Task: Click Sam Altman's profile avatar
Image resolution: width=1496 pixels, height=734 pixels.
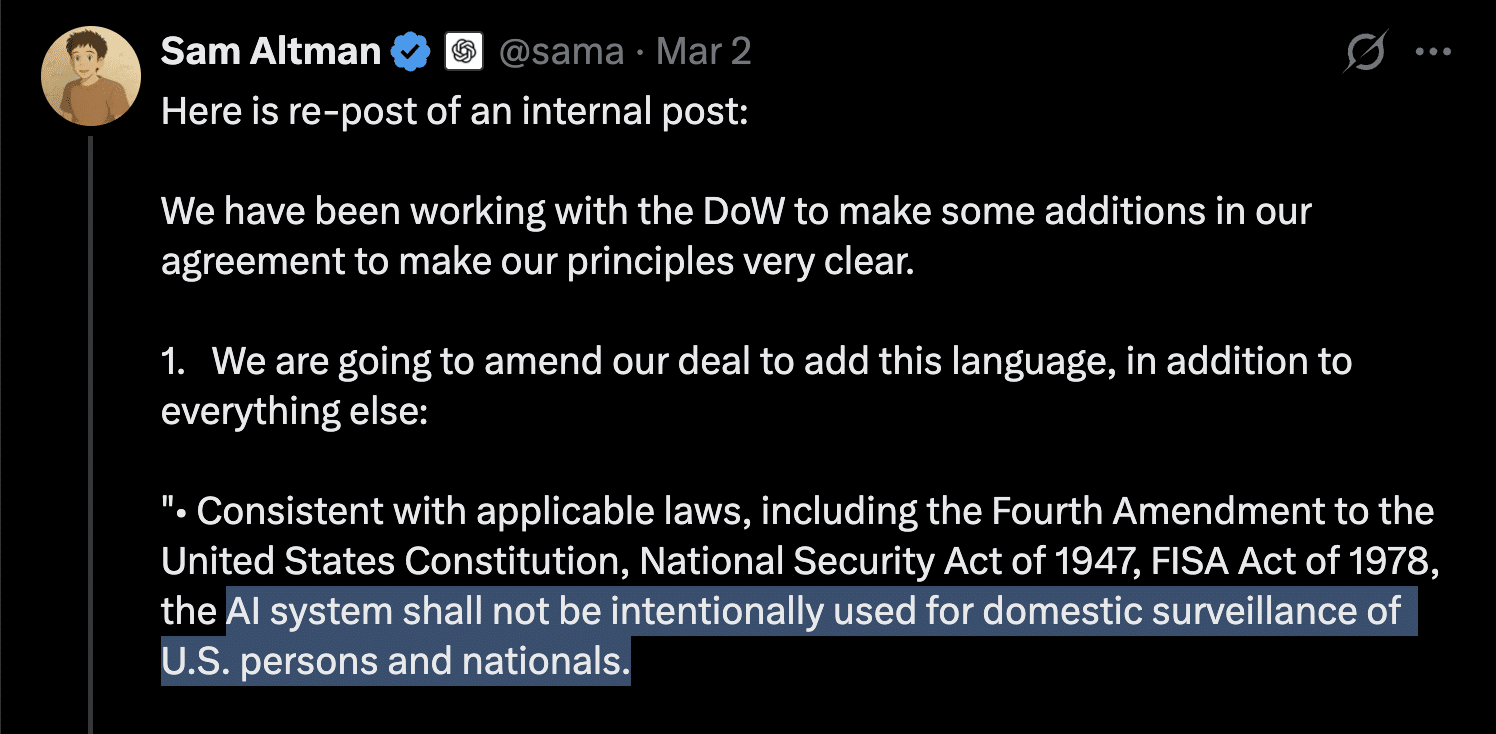Action: (x=90, y=76)
